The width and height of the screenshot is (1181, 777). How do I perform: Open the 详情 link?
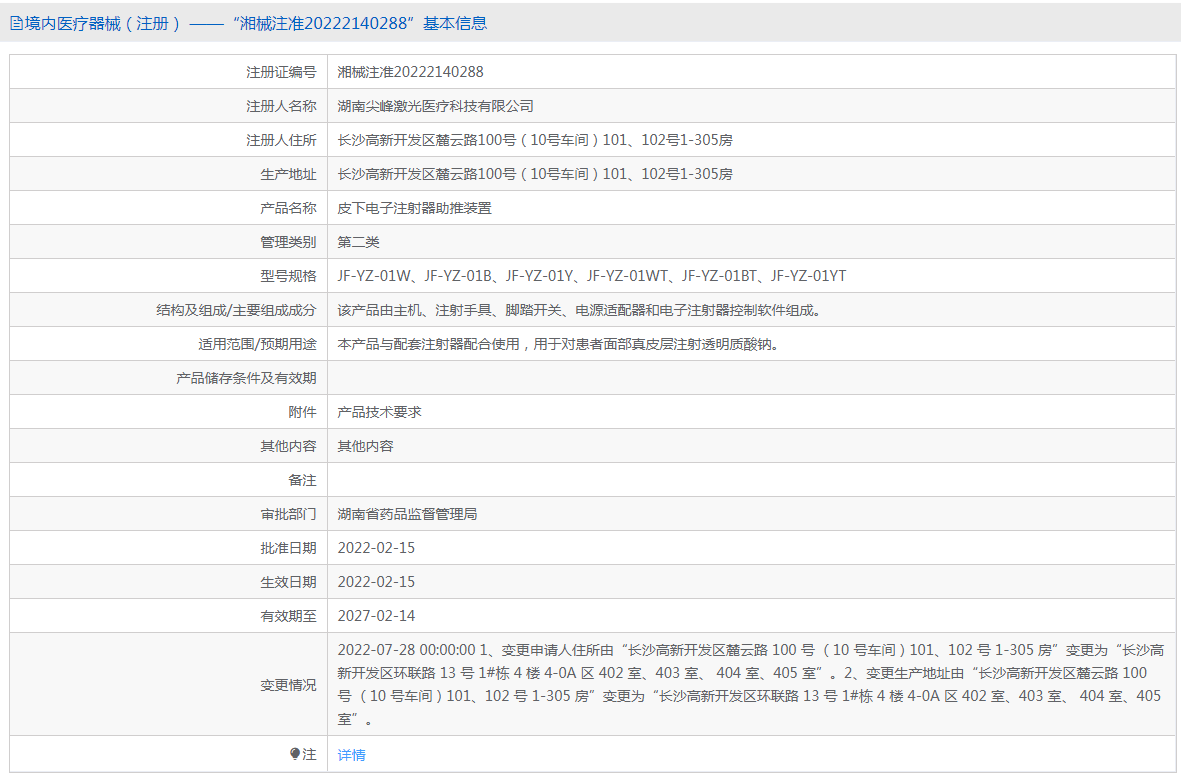352,754
